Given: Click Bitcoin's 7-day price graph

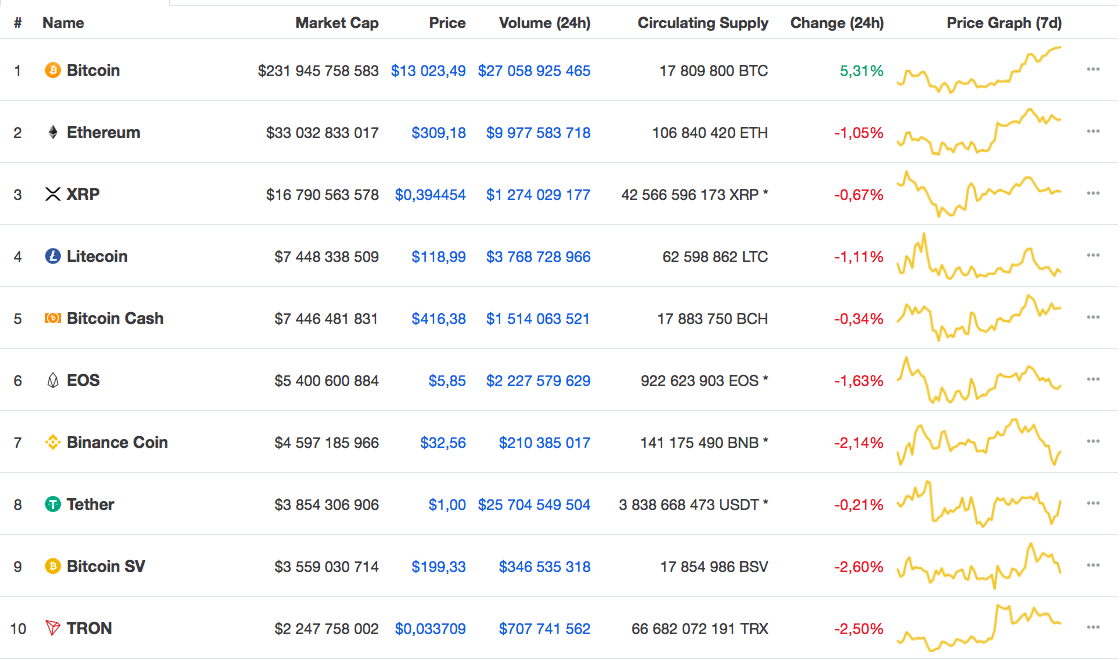Looking at the screenshot, I should pos(980,71).
